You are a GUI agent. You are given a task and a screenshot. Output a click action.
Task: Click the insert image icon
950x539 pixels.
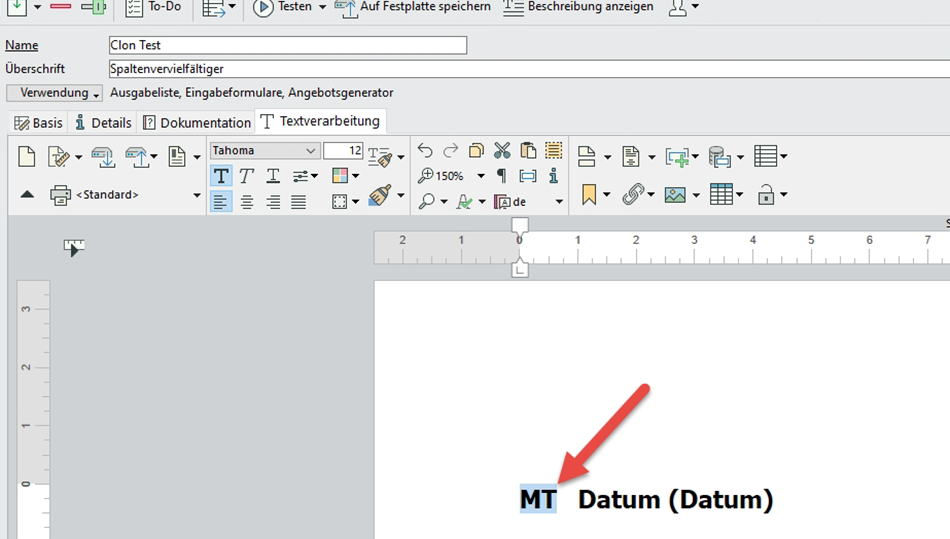[677, 195]
